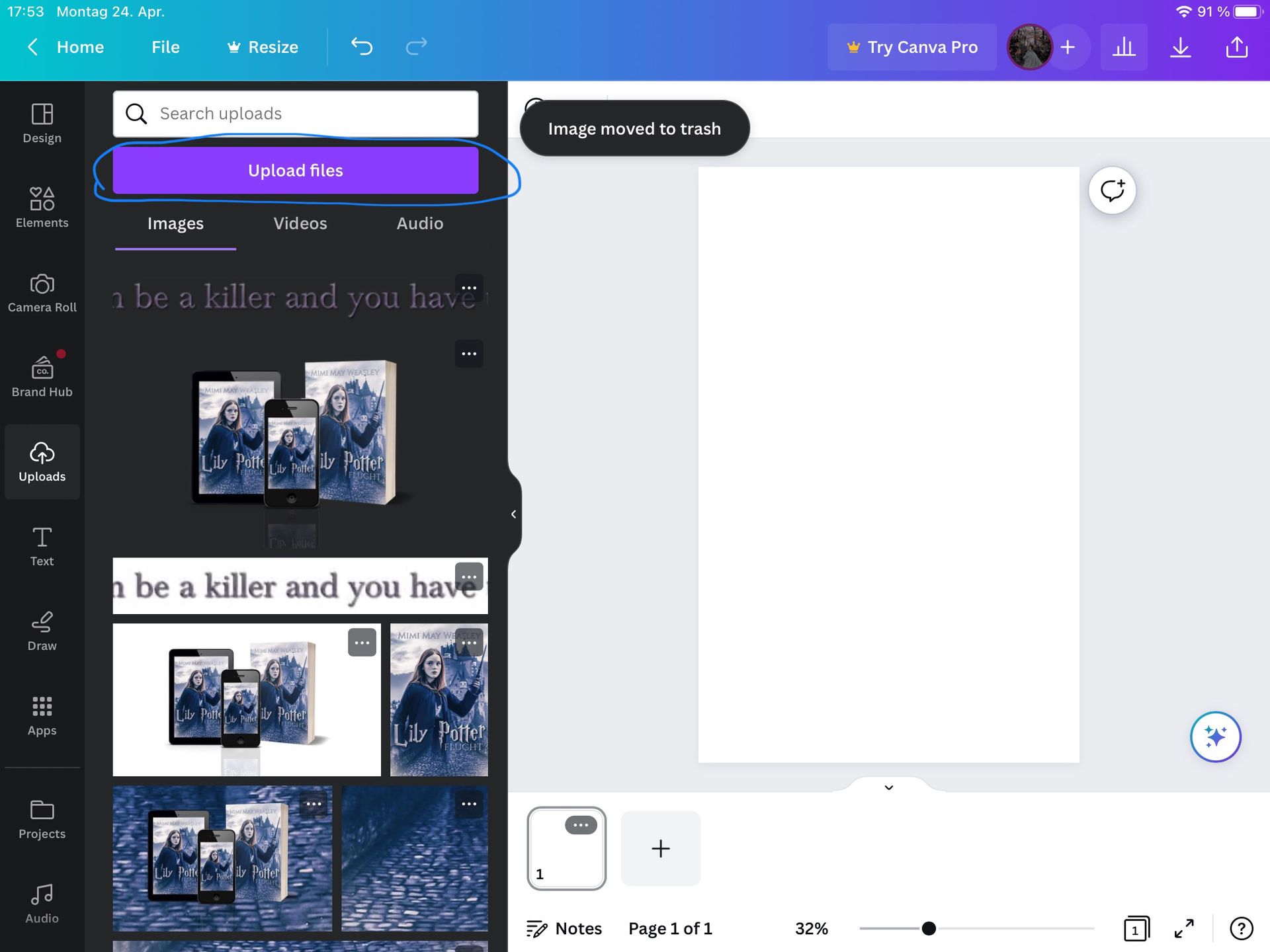Open the insights bar chart icon
Image resolution: width=1270 pixels, height=952 pixels.
[1124, 47]
